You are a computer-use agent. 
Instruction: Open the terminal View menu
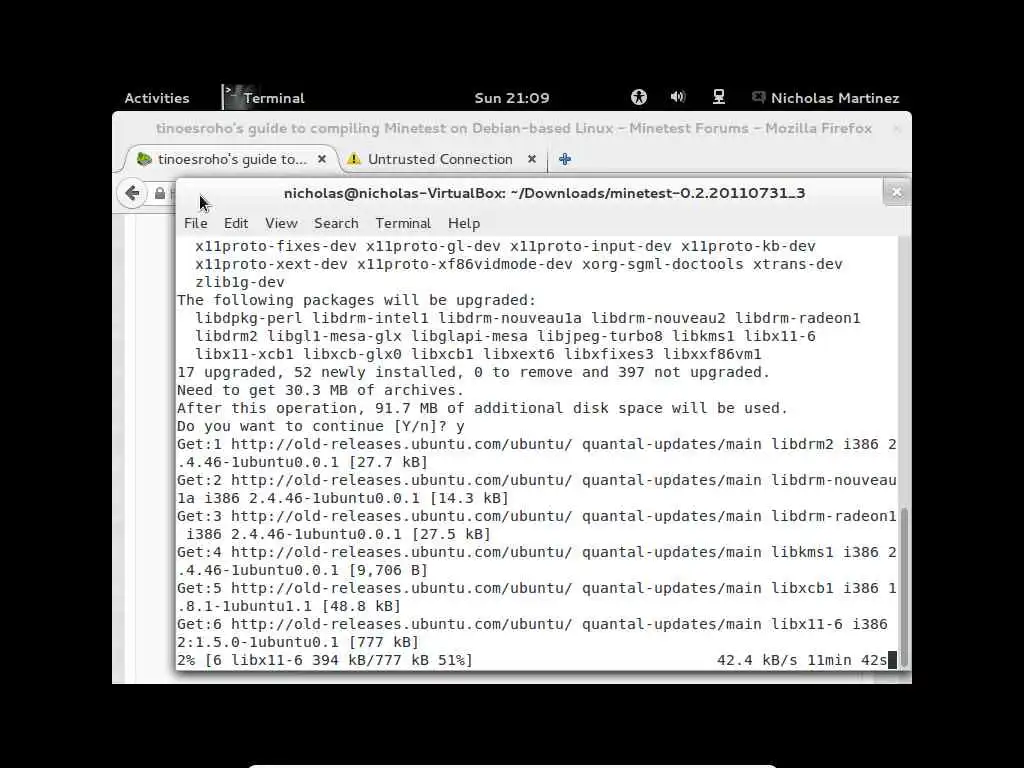pos(281,223)
